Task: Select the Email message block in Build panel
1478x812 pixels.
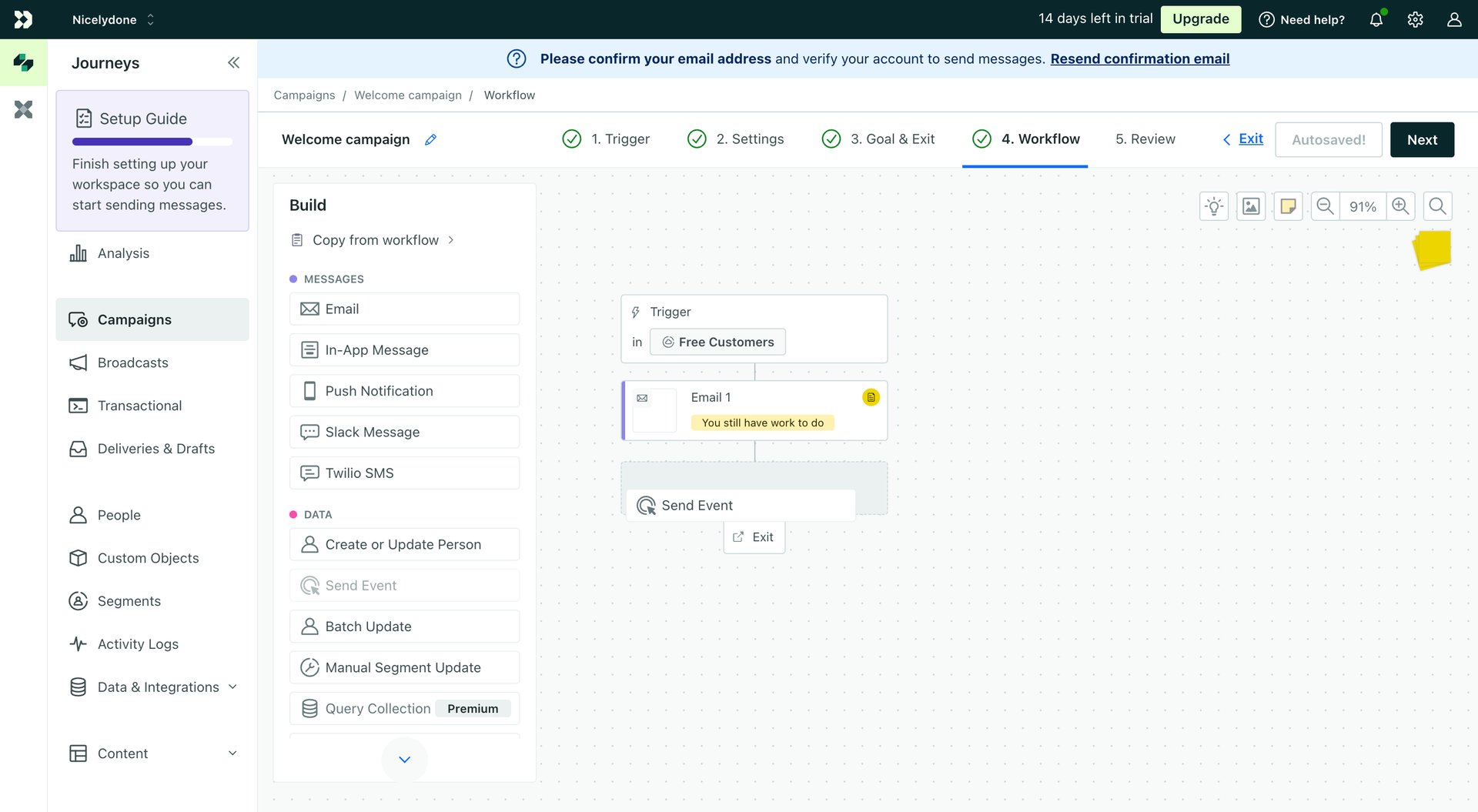Action: [x=404, y=309]
